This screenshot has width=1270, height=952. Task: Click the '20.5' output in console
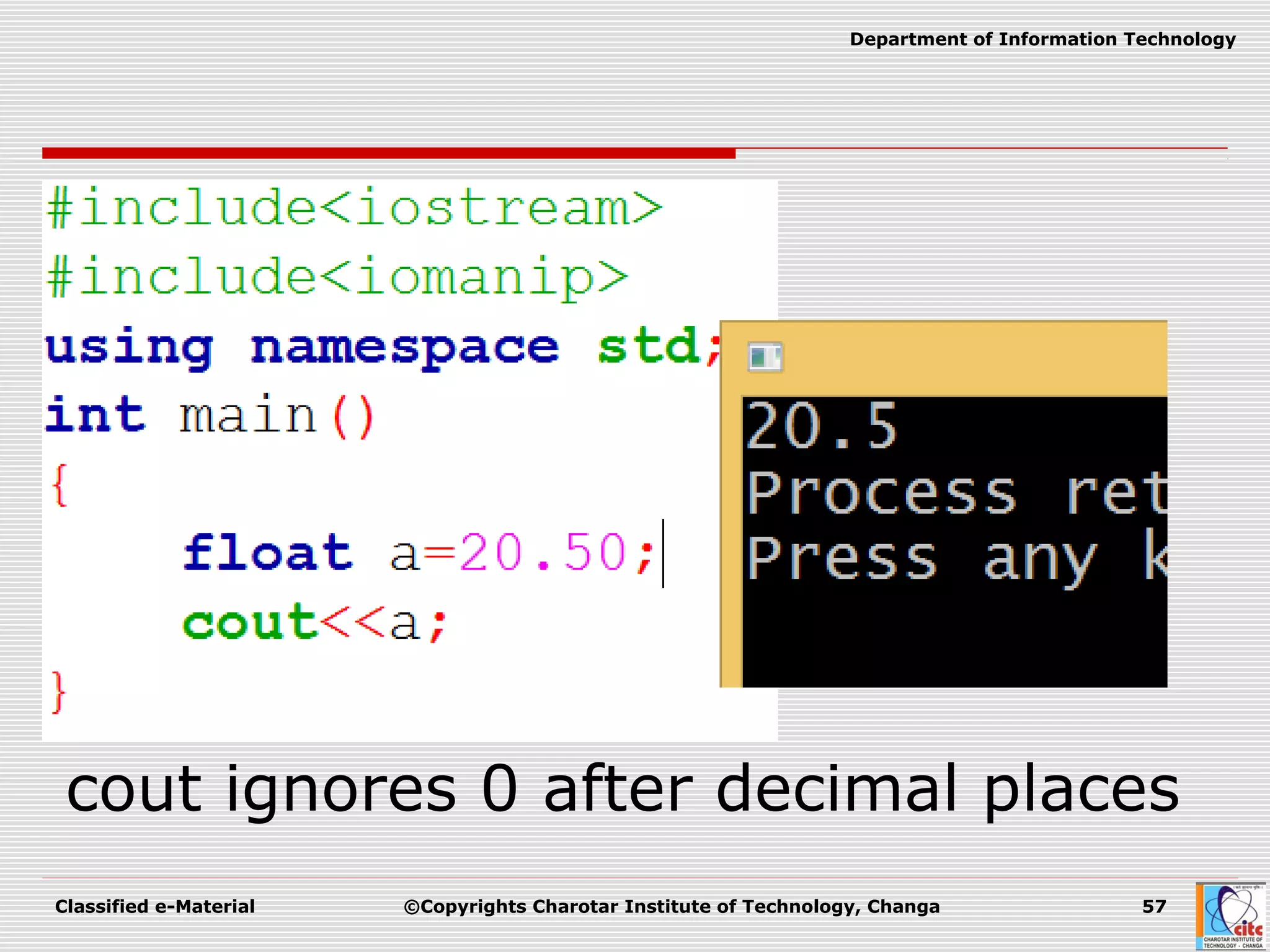[x=821, y=426]
